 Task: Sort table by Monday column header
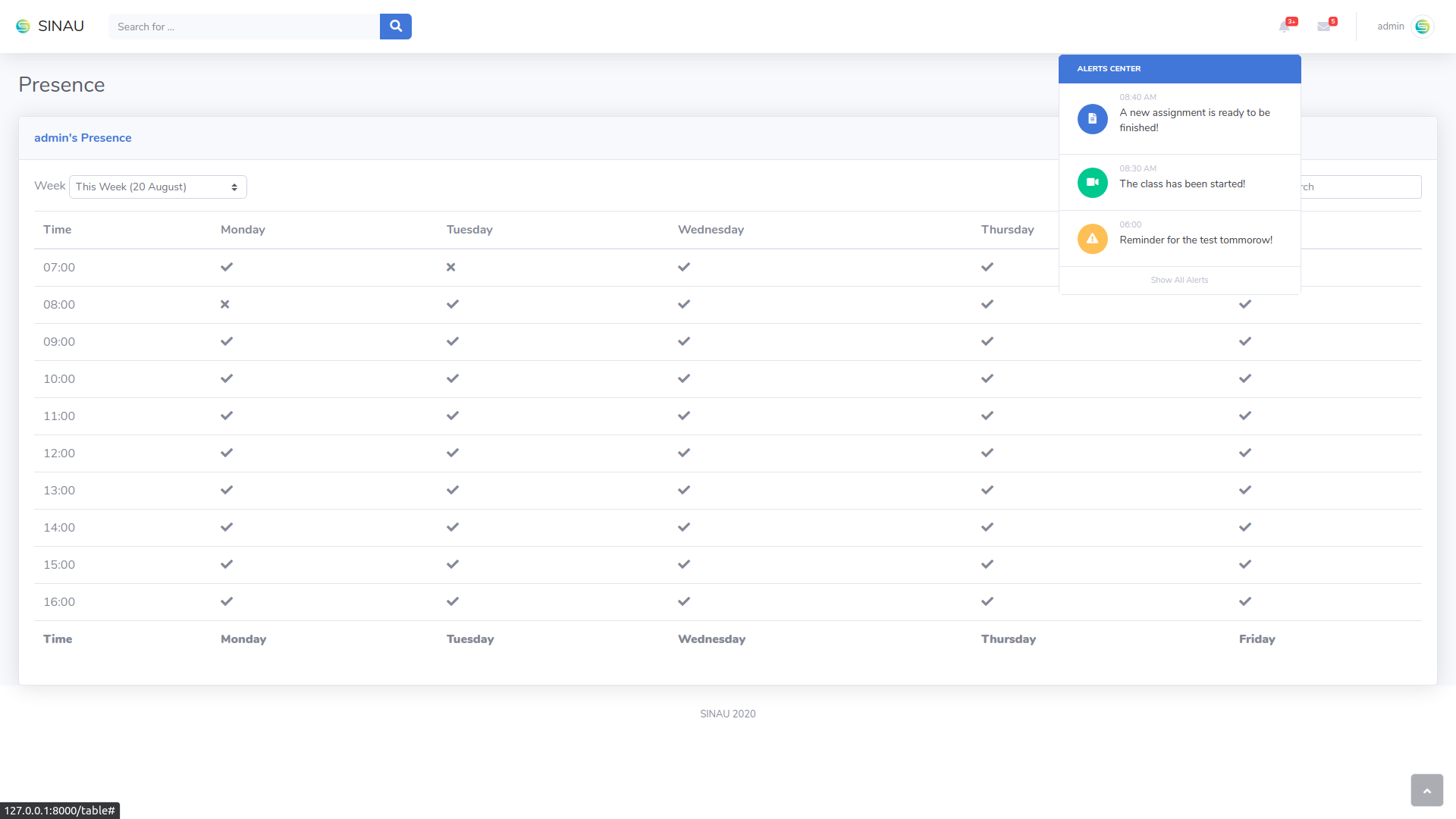[x=243, y=230]
